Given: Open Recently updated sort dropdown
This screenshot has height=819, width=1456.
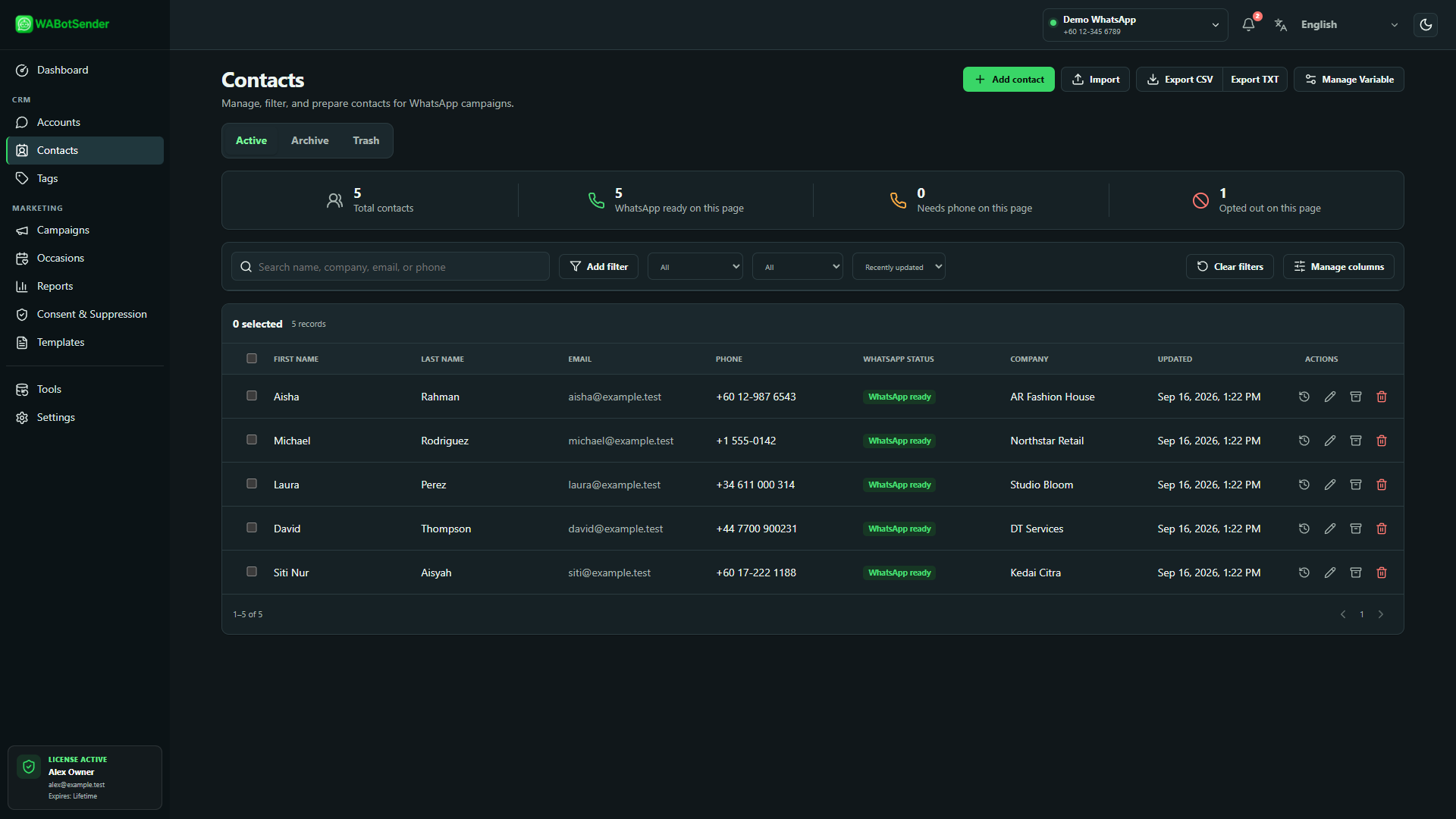Looking at the screenshot, I should point(899,266).
